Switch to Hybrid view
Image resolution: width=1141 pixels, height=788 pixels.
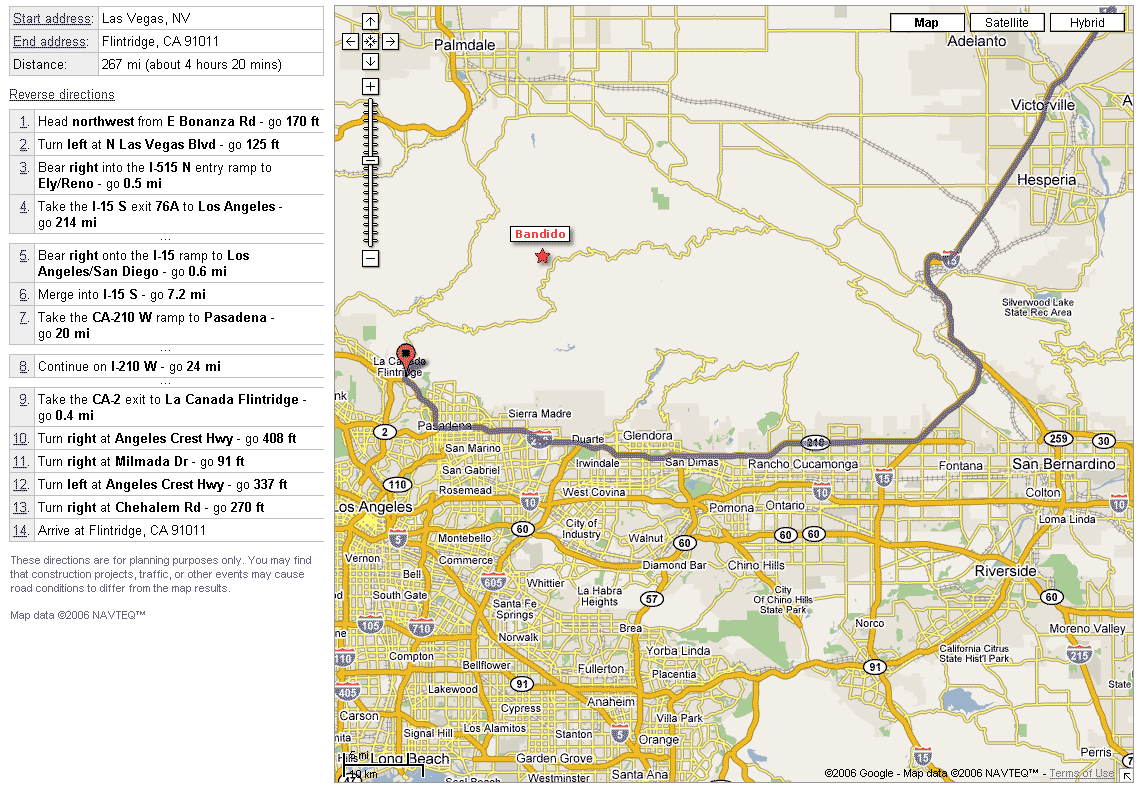tap(1086, 22)
